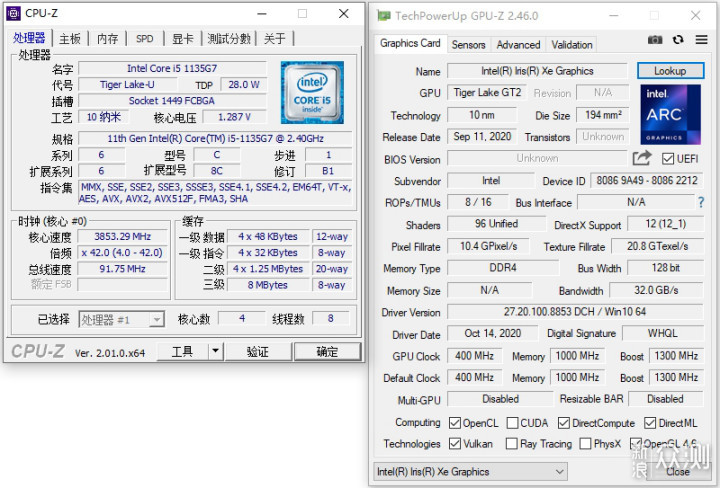Switch to the 内存 tab
This screenshot has width=720, height=488.
pos(107,39)
